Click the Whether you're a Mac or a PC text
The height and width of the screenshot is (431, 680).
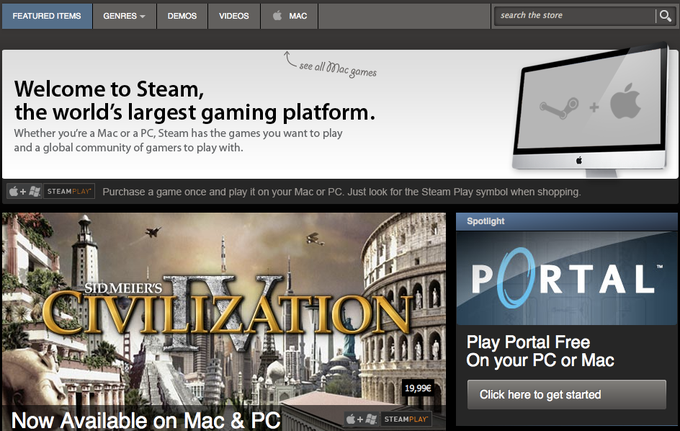(178, 140)
